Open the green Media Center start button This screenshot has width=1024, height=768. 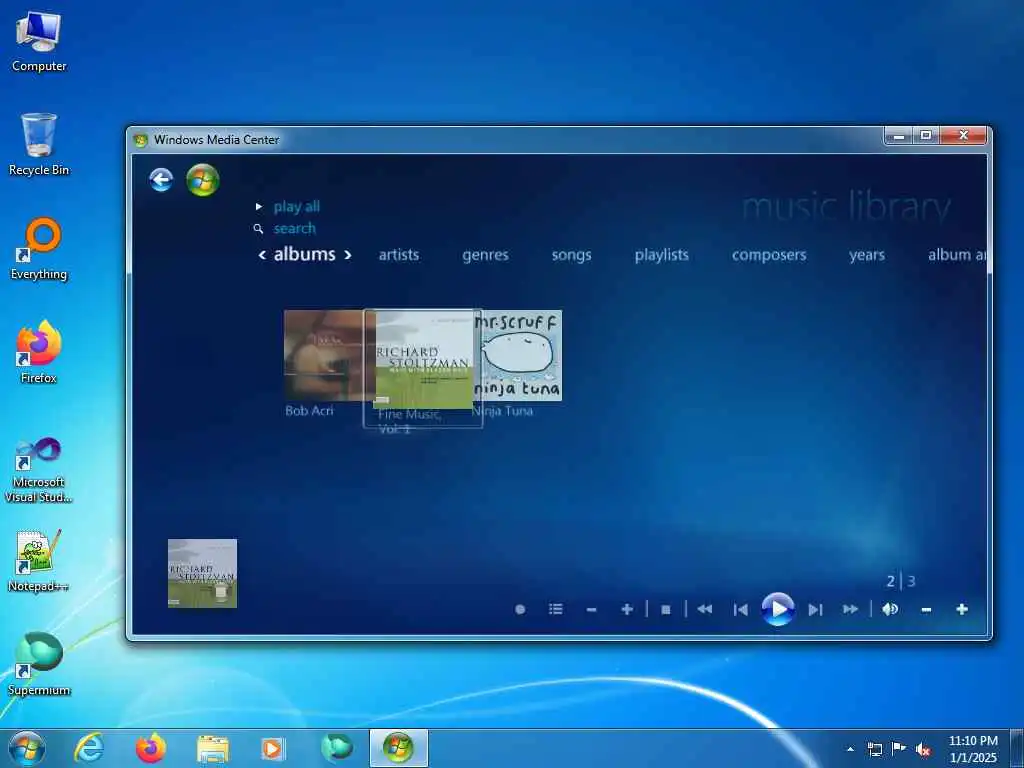coord(202,180)
